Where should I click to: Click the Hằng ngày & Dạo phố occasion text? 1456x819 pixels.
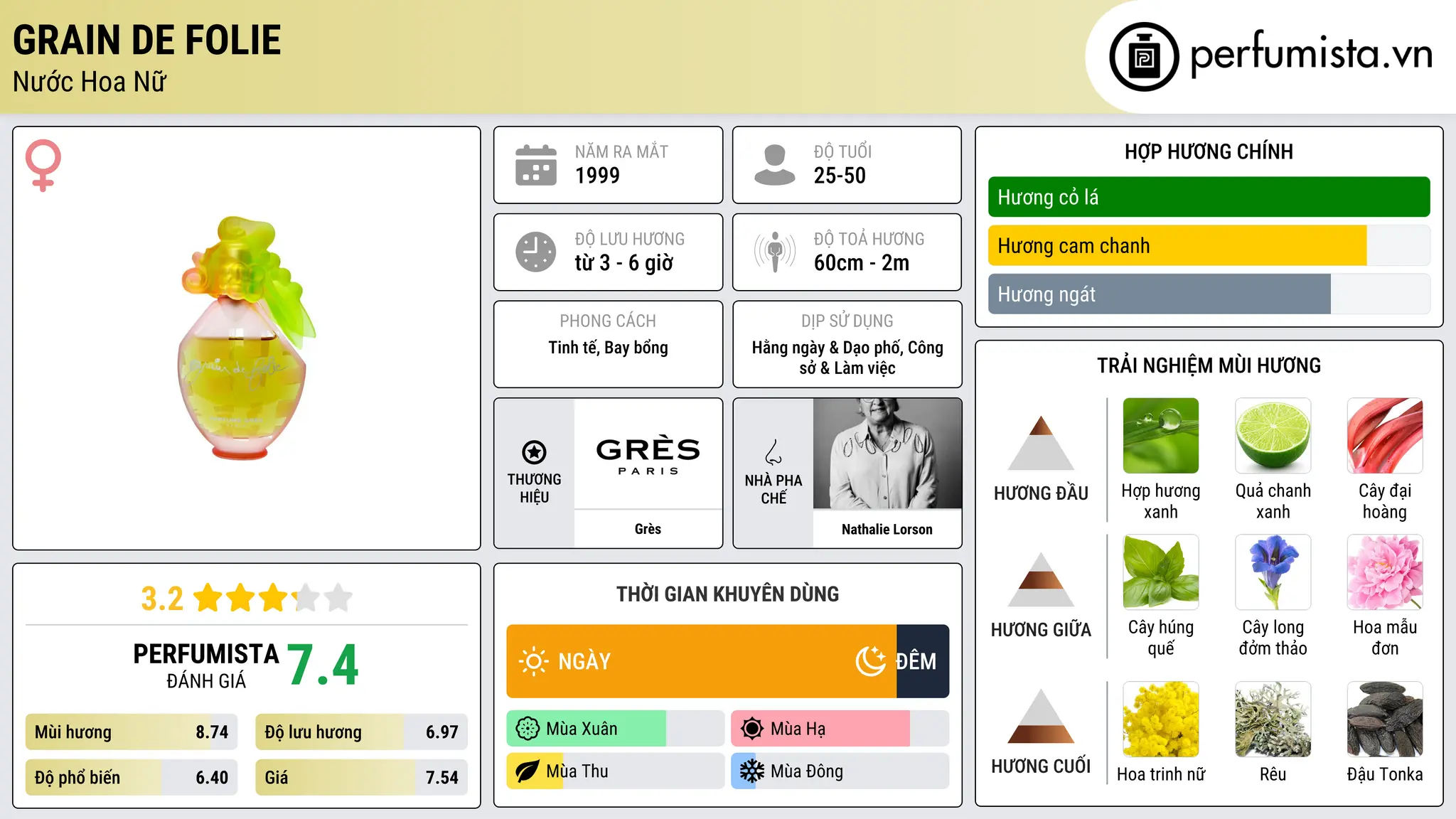click(x=847, y=358)
